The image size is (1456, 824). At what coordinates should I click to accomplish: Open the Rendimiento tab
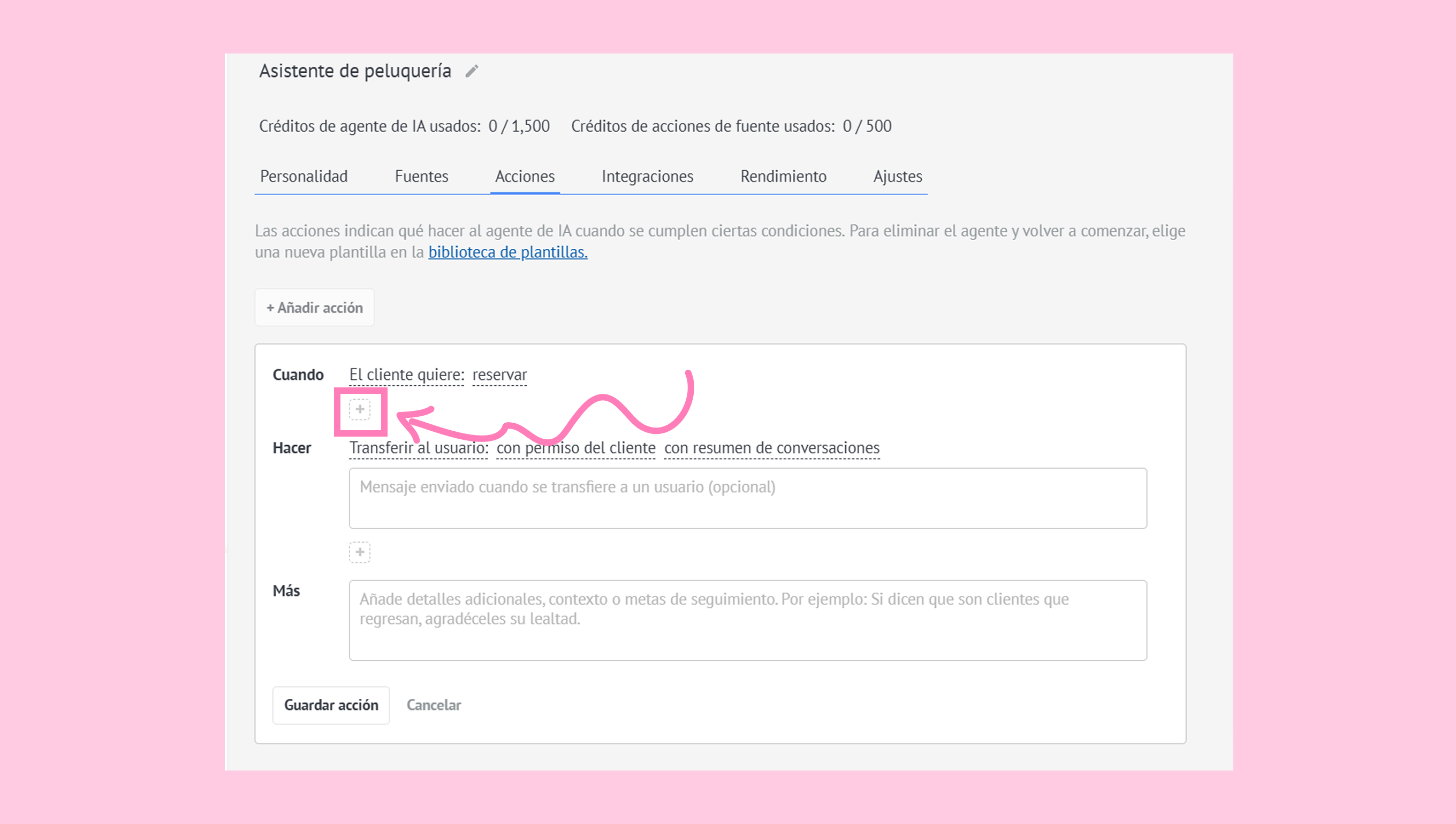(x=783, y=177)
